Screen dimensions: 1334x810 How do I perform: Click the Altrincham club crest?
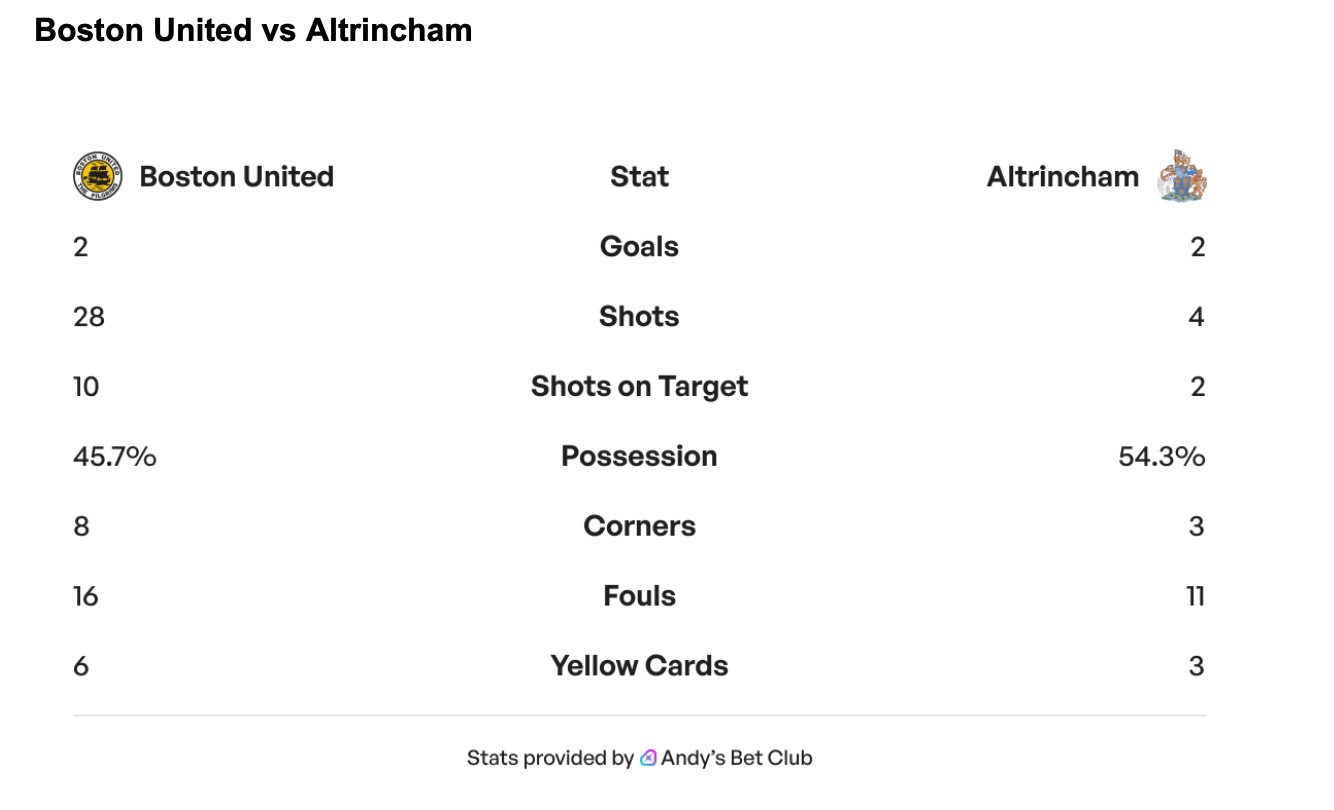1182,176
